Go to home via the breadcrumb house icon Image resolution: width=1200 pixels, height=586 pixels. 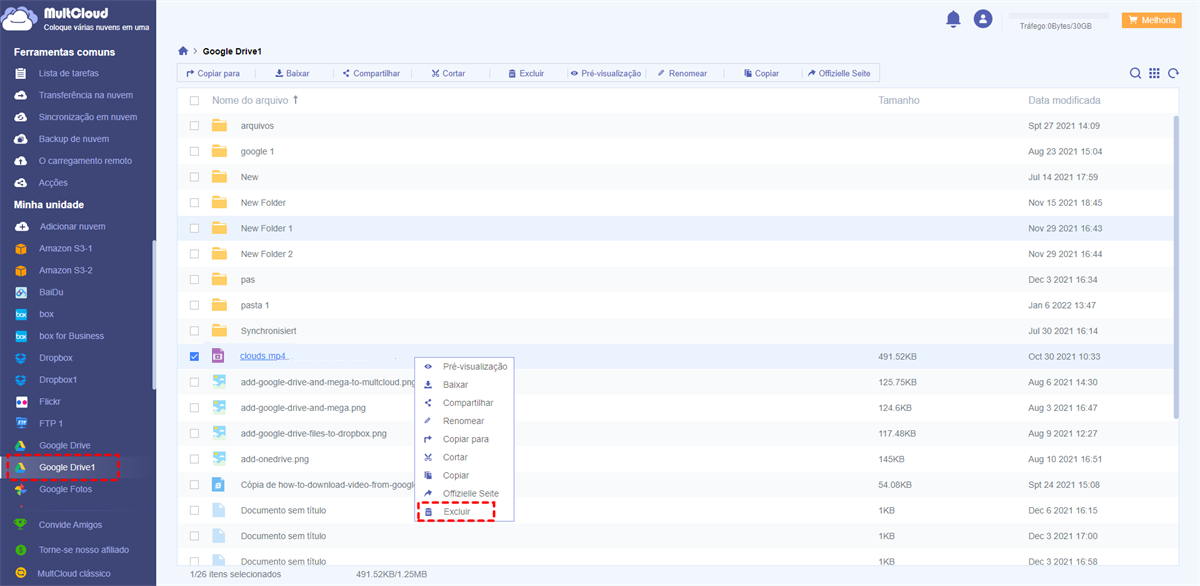pyautogui.click(x=183, y=51)
